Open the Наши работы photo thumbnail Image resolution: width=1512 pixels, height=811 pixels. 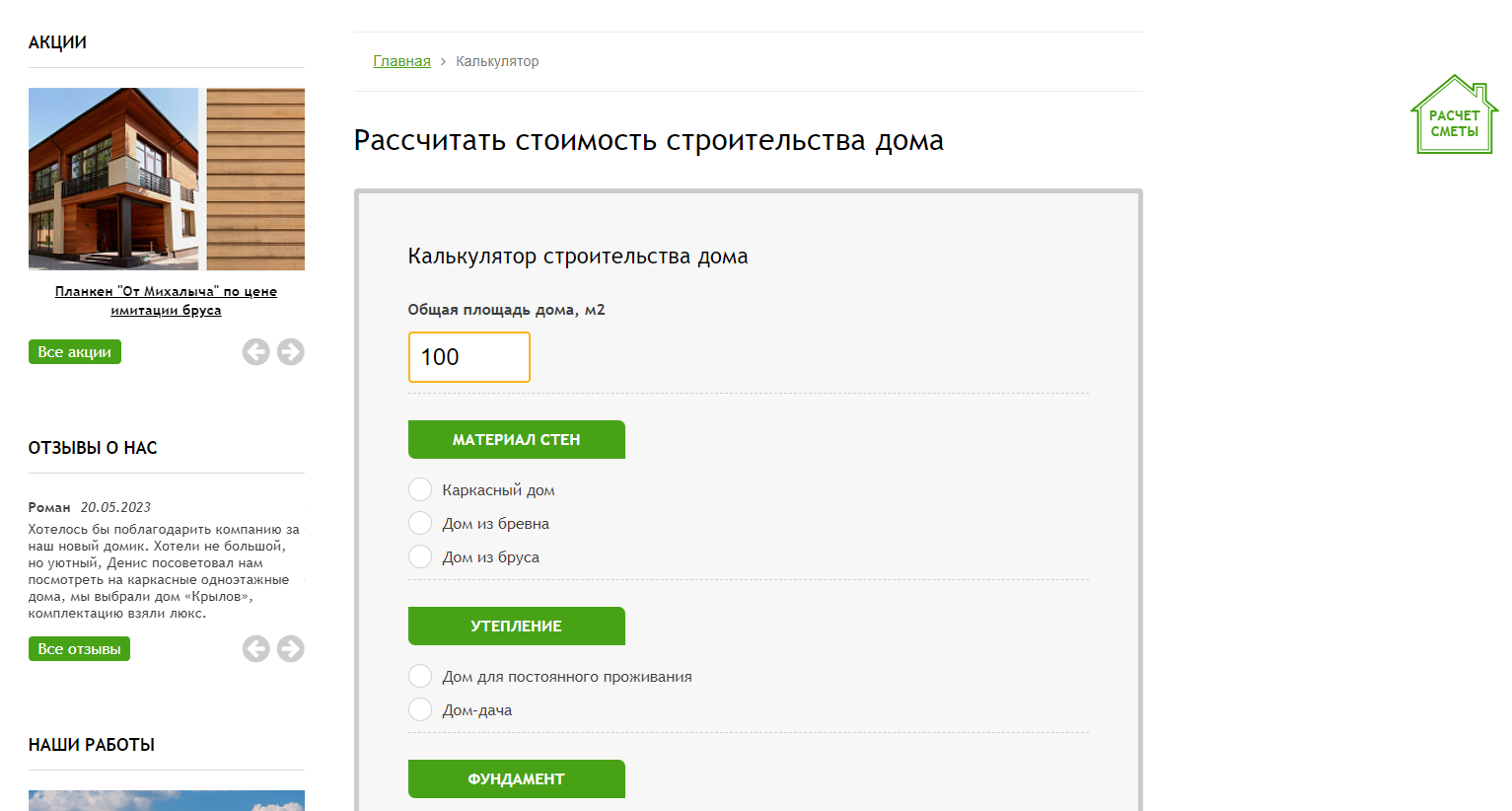click(167, 800)
